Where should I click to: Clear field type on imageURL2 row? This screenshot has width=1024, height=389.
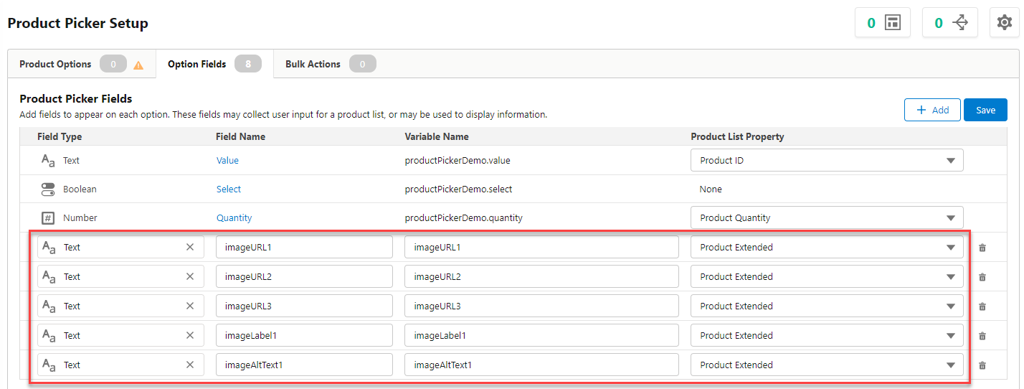190,277
